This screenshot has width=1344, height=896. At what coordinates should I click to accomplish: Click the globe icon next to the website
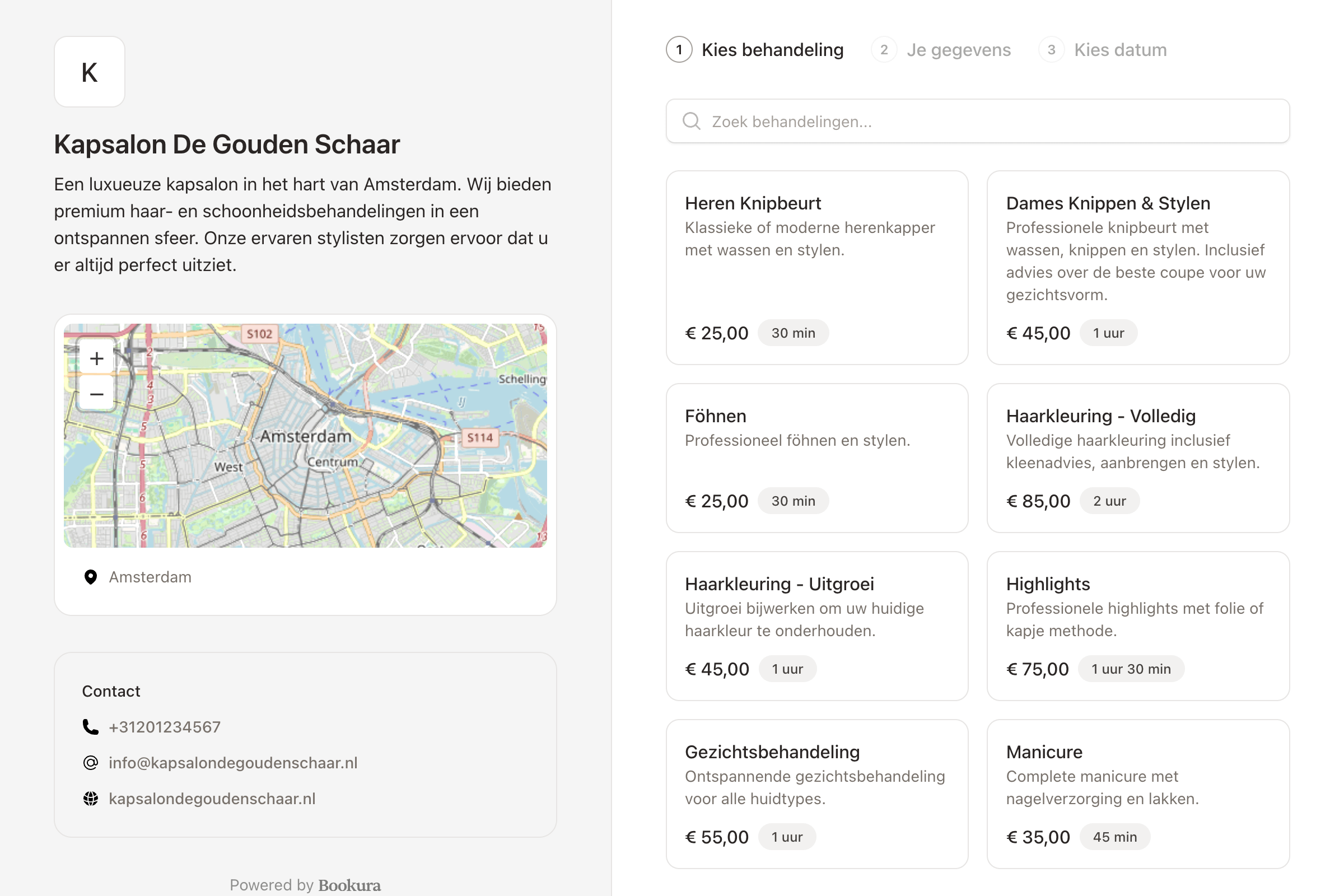[x=90, y=799]
